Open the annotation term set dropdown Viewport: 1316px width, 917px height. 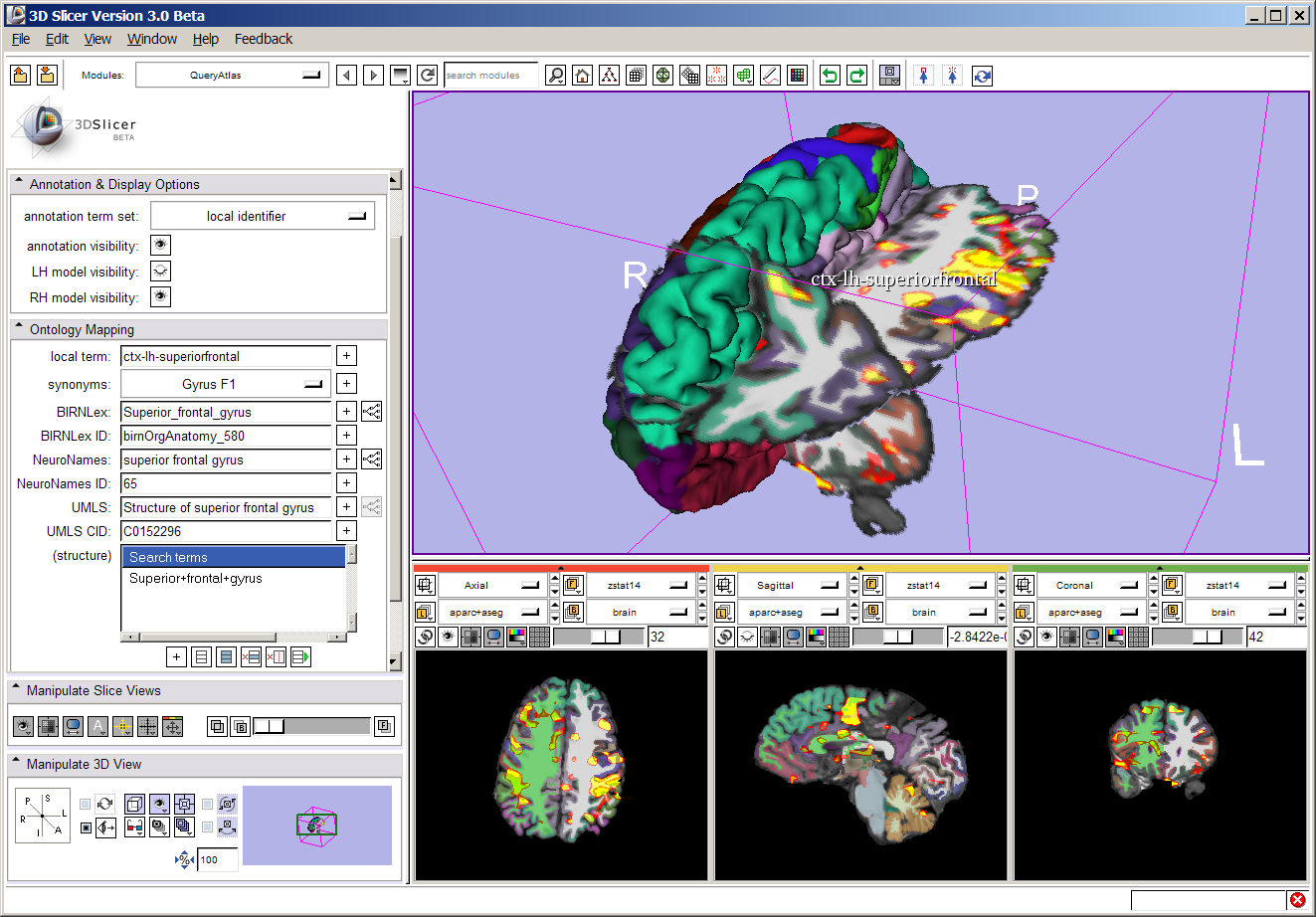(x=263, y=216)
